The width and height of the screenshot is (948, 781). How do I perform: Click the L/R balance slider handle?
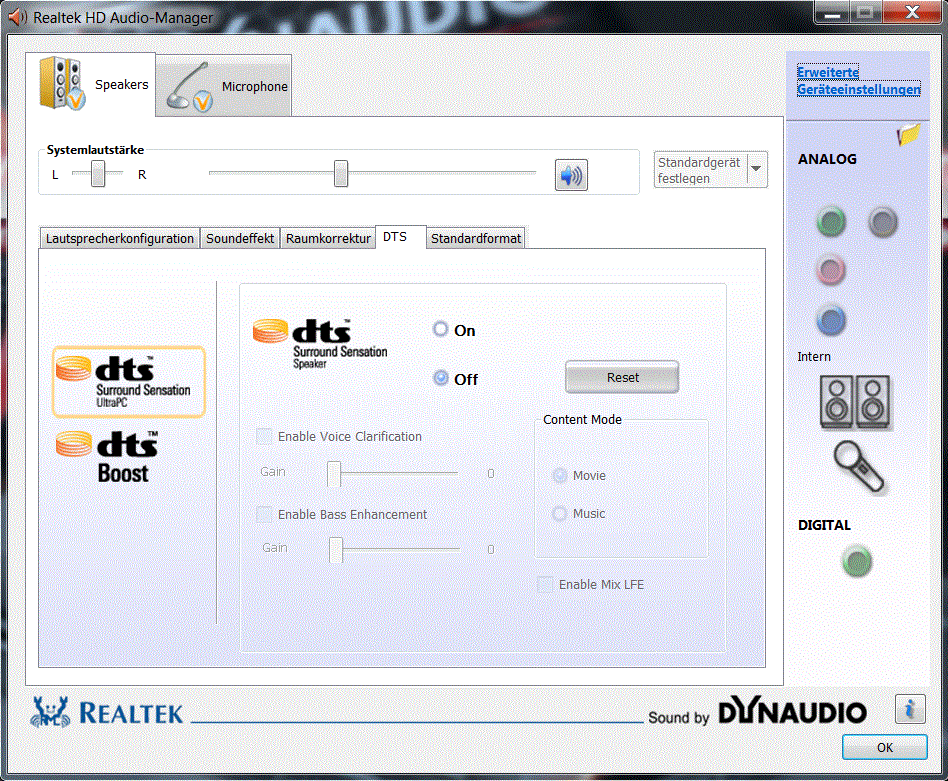pos(98,173)
